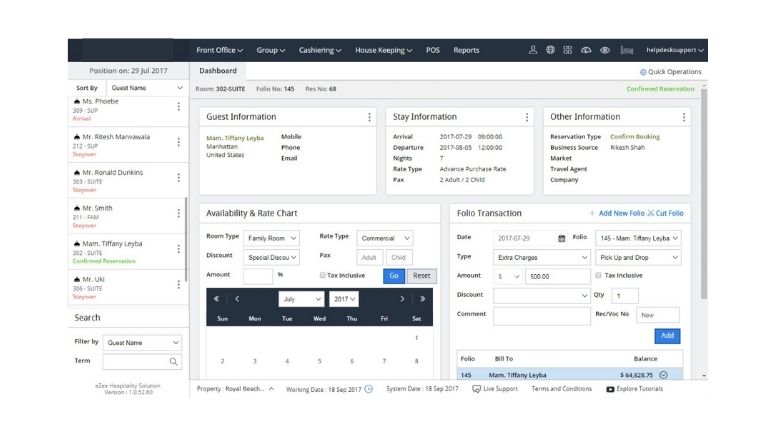Open the Rate Type Commercial dropdown
This screenshot has height=440, width=770.
pyautogui.click(x=385, y=238)
